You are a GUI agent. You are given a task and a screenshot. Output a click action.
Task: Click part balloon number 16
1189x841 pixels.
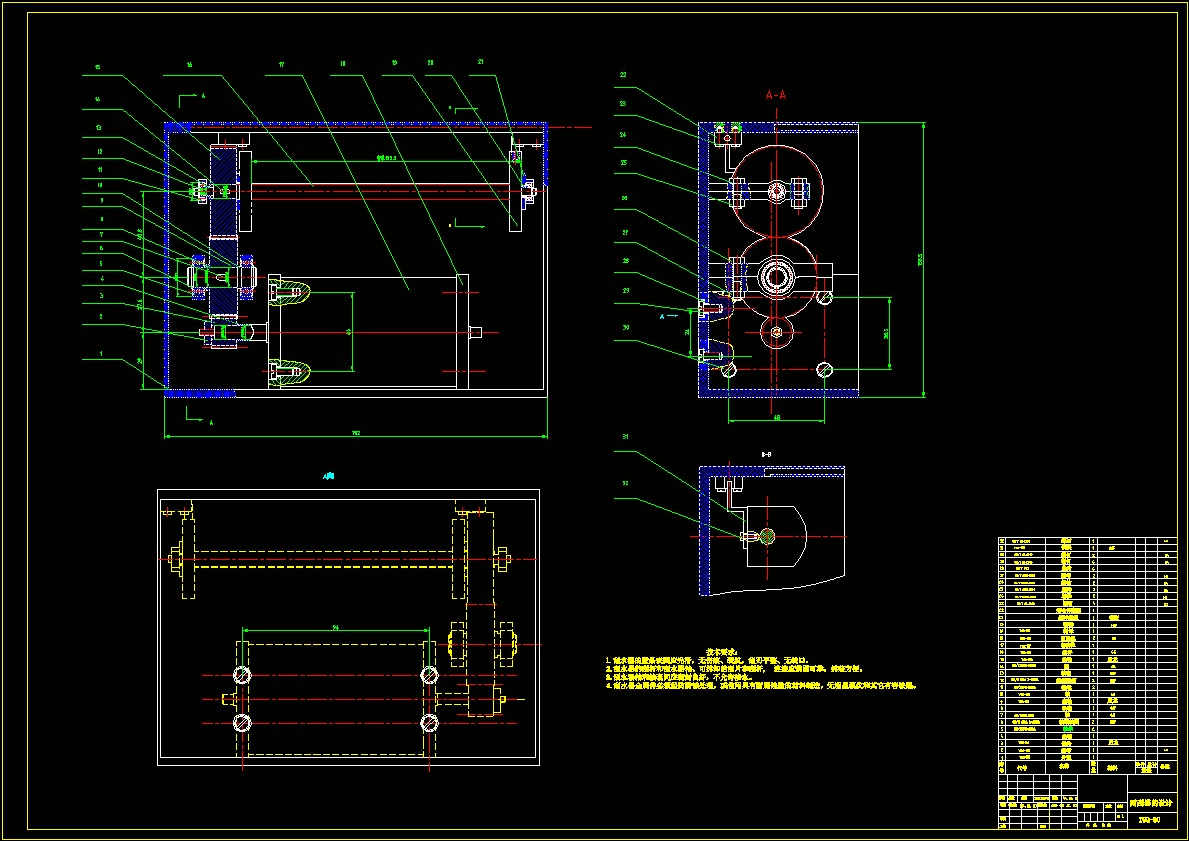pos(190,65)
